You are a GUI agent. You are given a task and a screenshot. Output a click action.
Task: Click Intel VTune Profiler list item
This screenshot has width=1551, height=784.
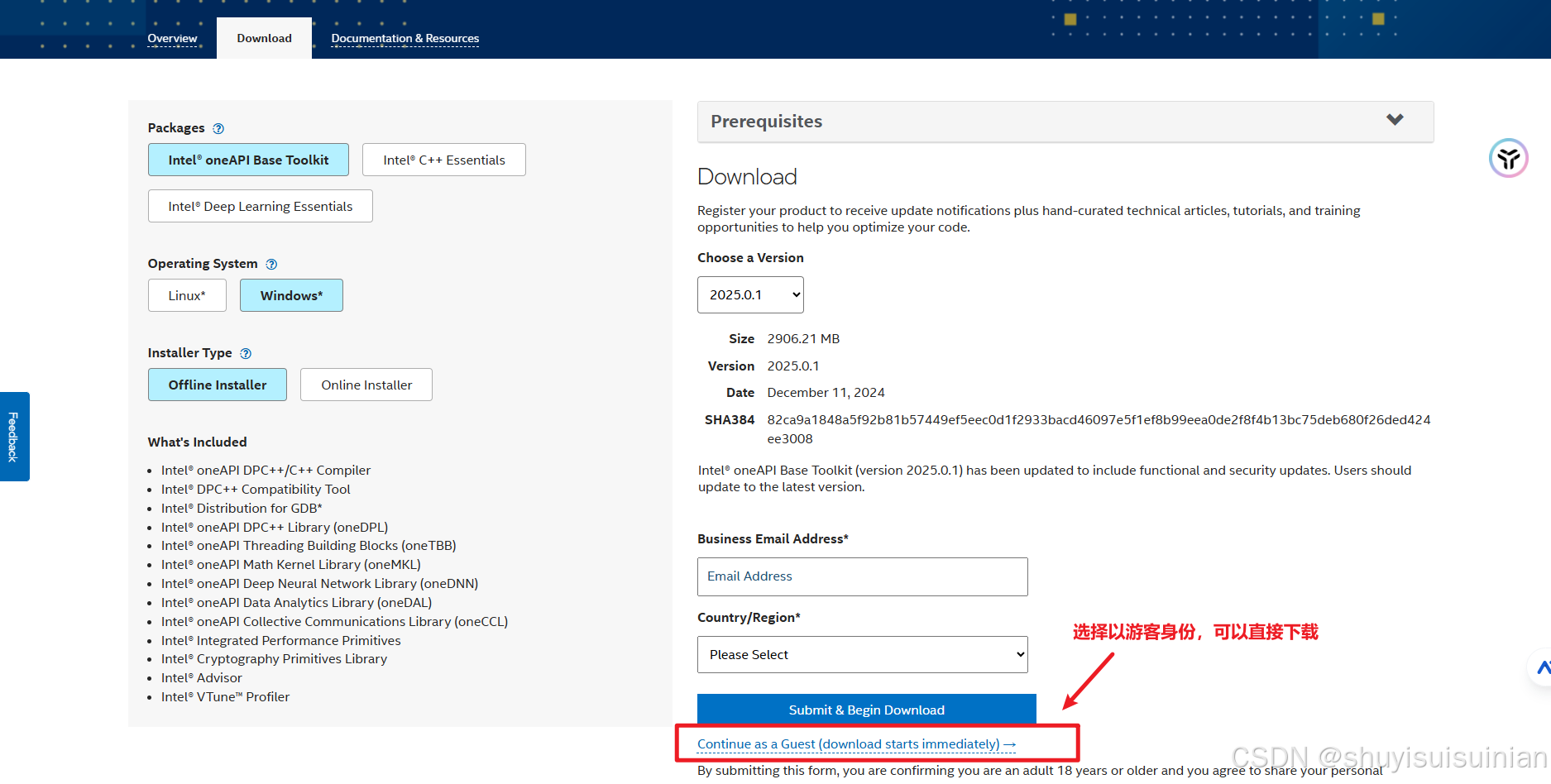pos(225,696)
